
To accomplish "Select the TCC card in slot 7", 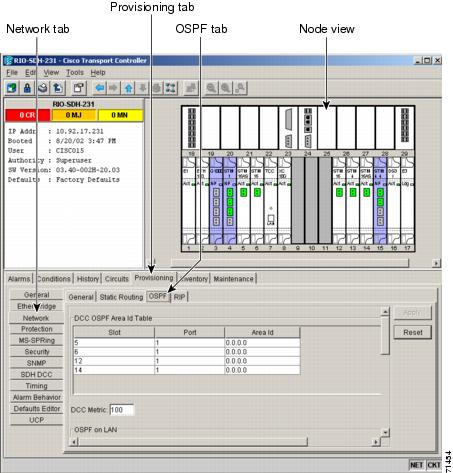I will [271, 200].
